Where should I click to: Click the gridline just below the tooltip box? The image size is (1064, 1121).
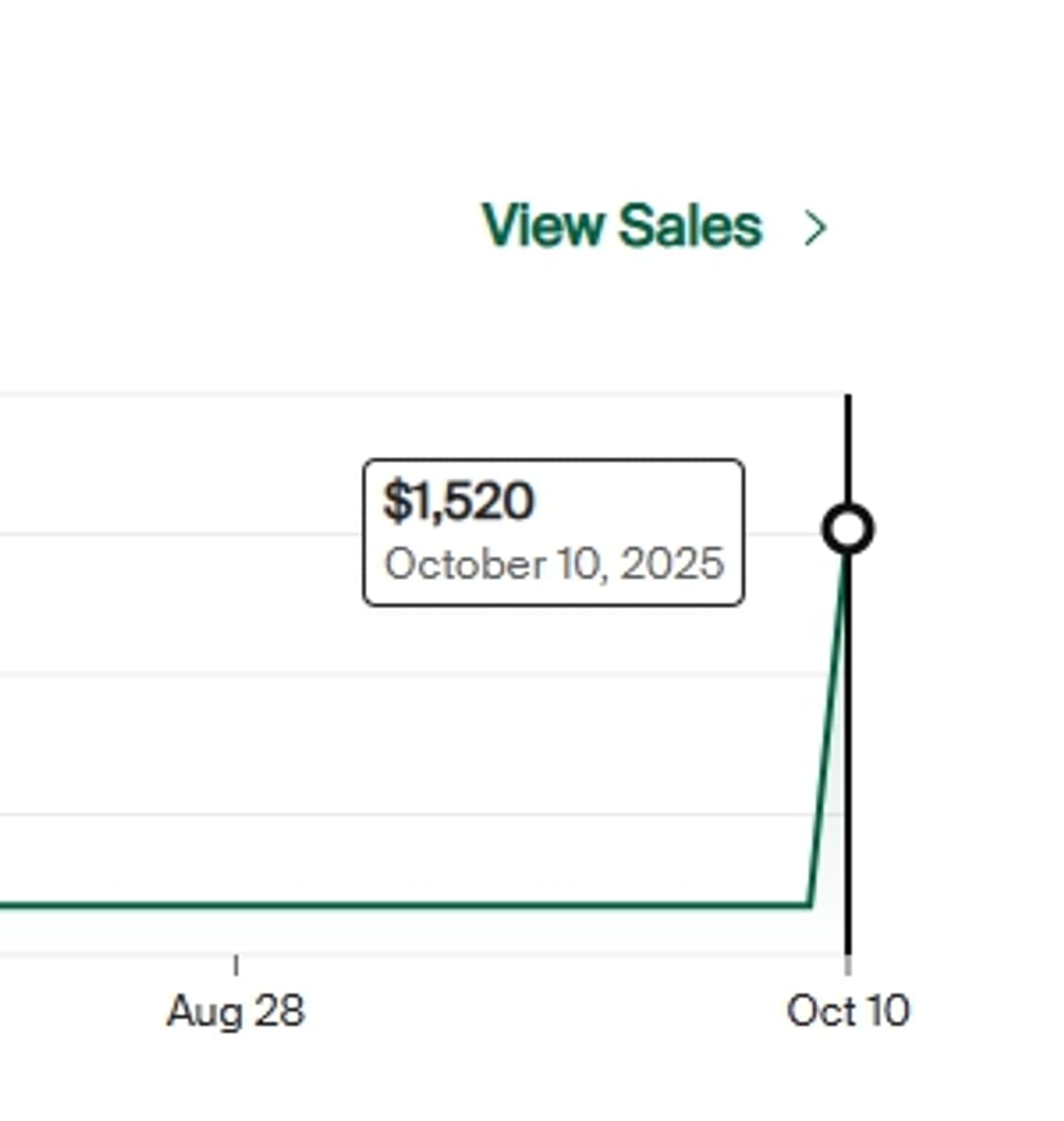click(473, 674)
